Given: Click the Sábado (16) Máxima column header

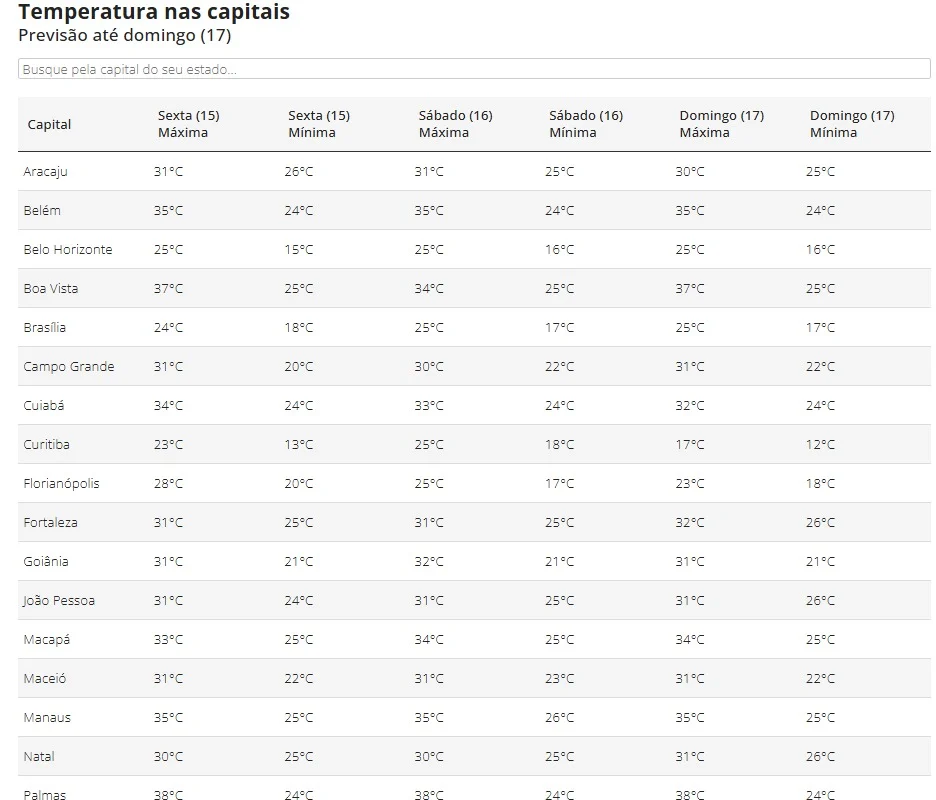Looking at the screenshot, I should [x=455, y=124].
